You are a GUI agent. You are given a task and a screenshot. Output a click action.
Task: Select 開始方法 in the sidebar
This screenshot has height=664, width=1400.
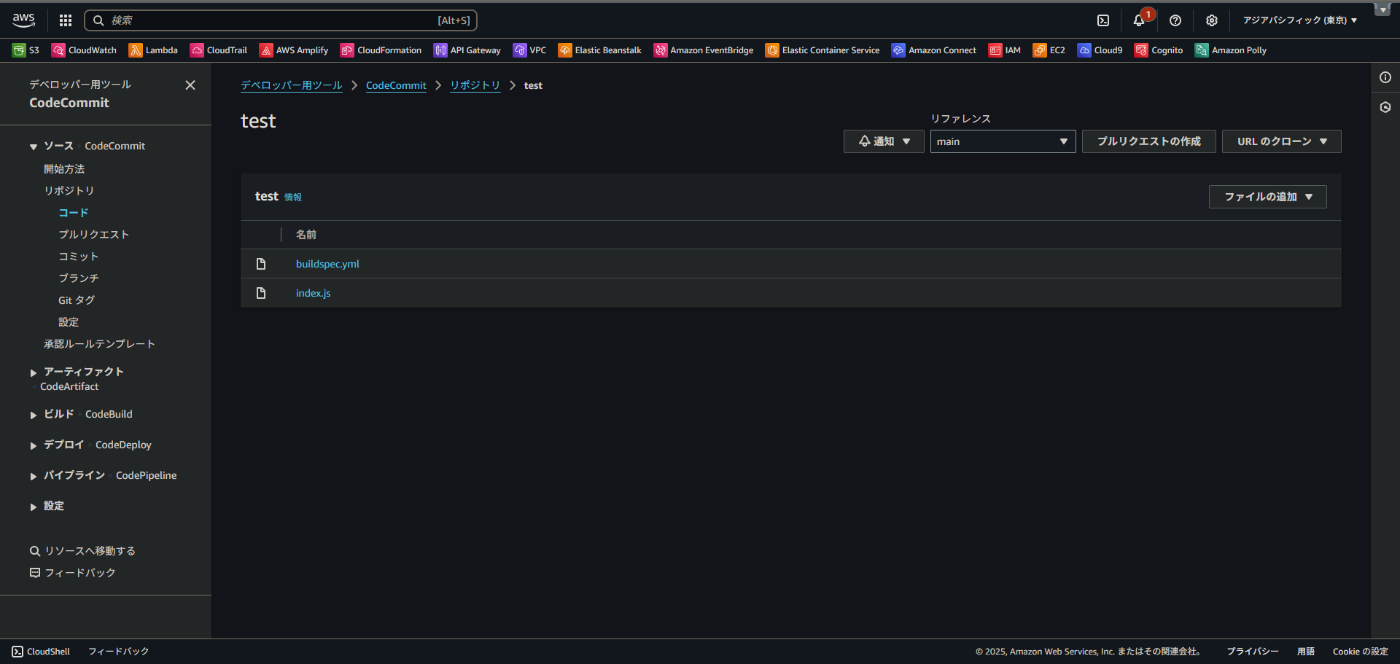(x=64, y=169)
